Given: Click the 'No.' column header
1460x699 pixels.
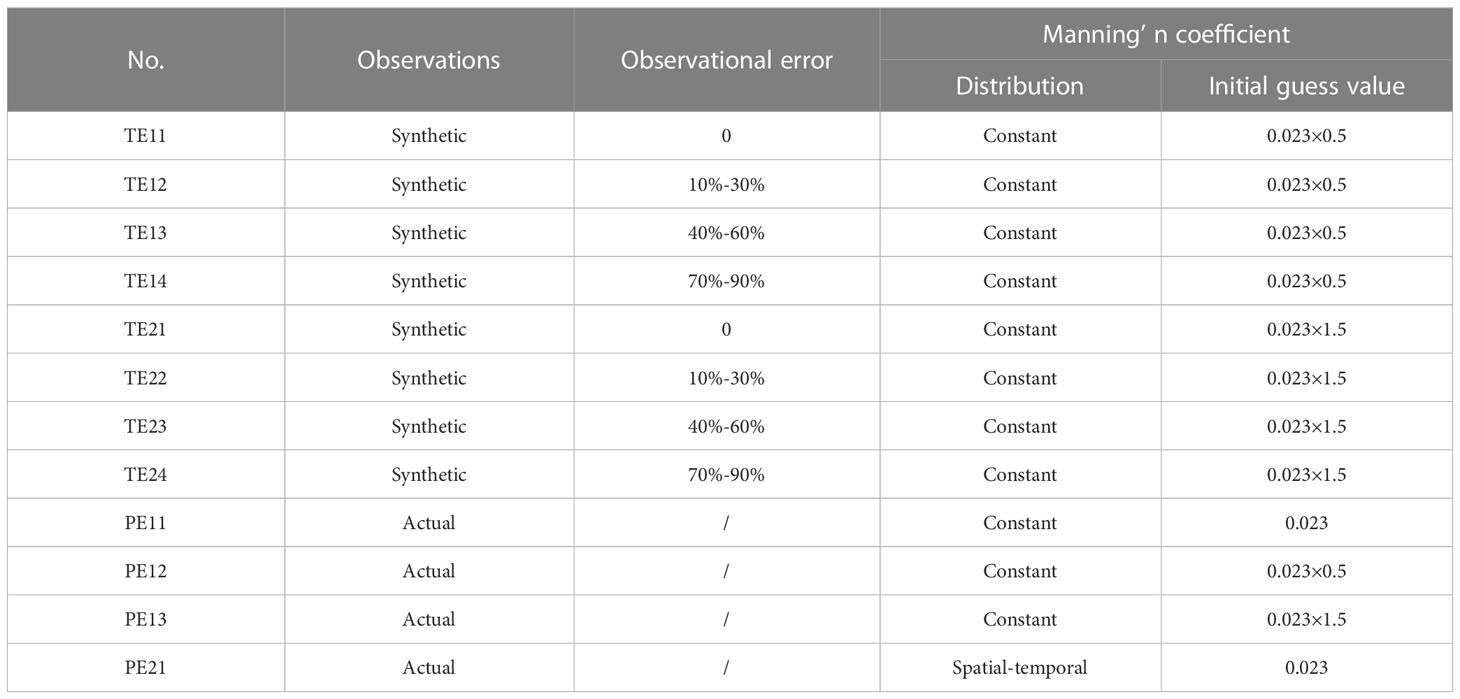Looking at the screenshot, I should click(146, 60).
